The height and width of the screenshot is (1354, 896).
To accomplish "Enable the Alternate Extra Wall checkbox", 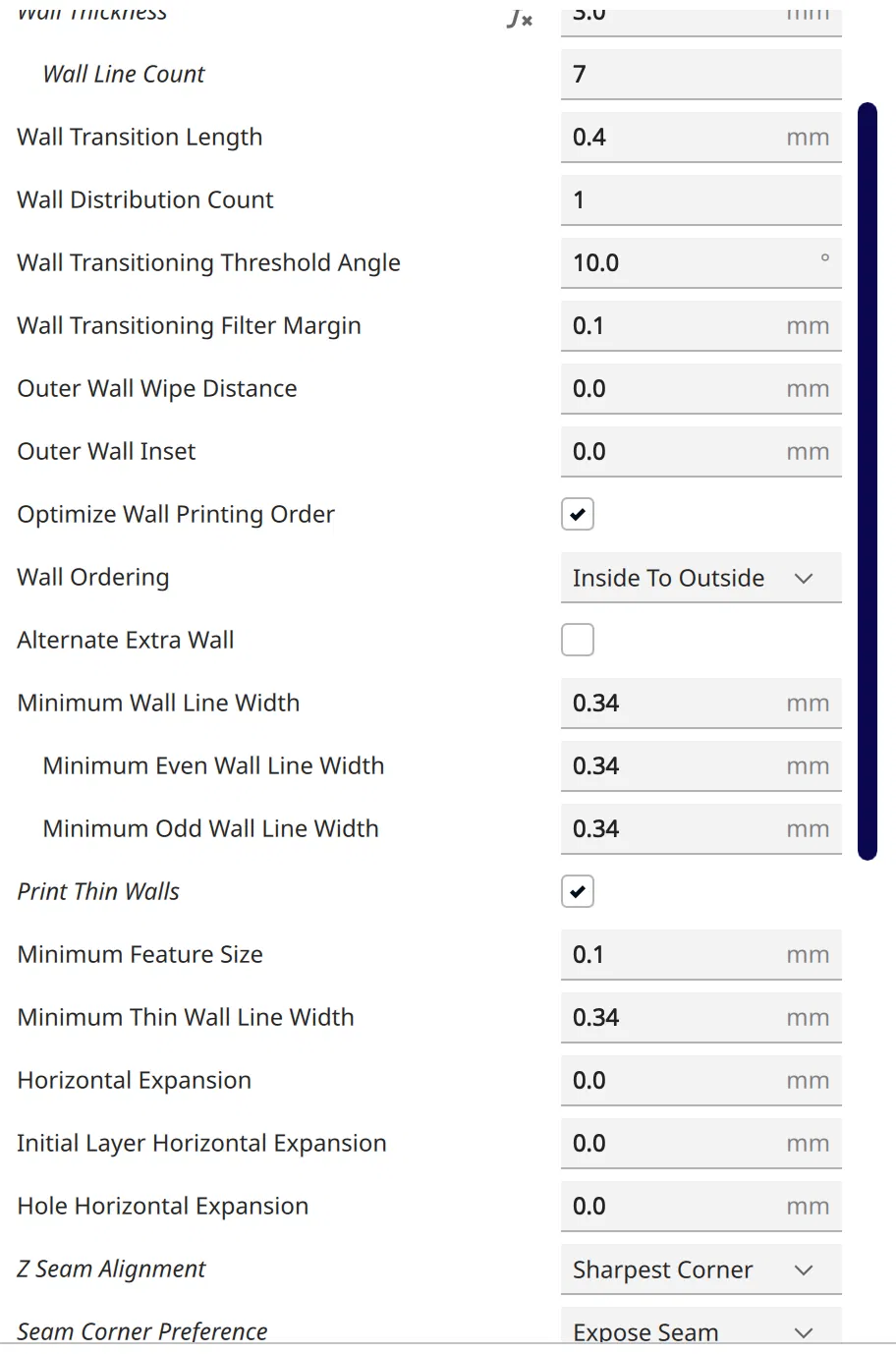I will coord(578,640).
